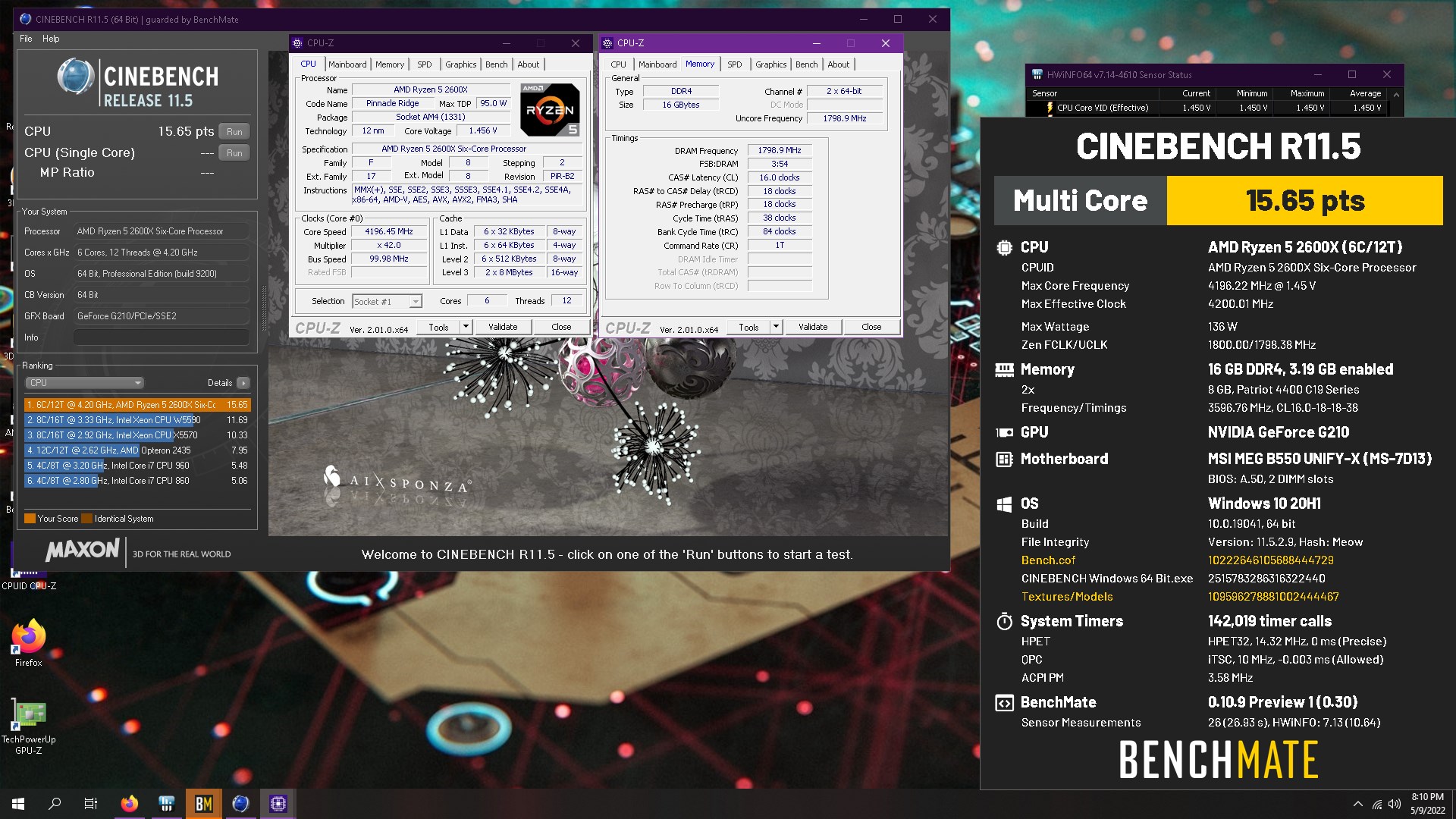
Task: Select Core i7 960 ranking row
Action: click(137, 466)
